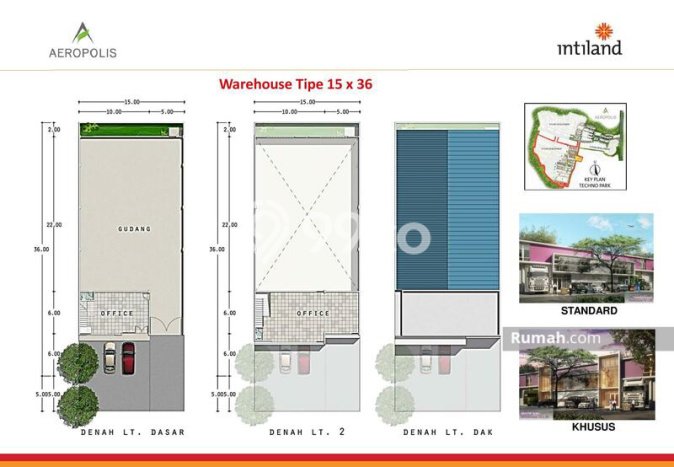This screenshot has height=467, width=674.
Task: Open the STANDARD facade rendering image
Action: point(586,258)
